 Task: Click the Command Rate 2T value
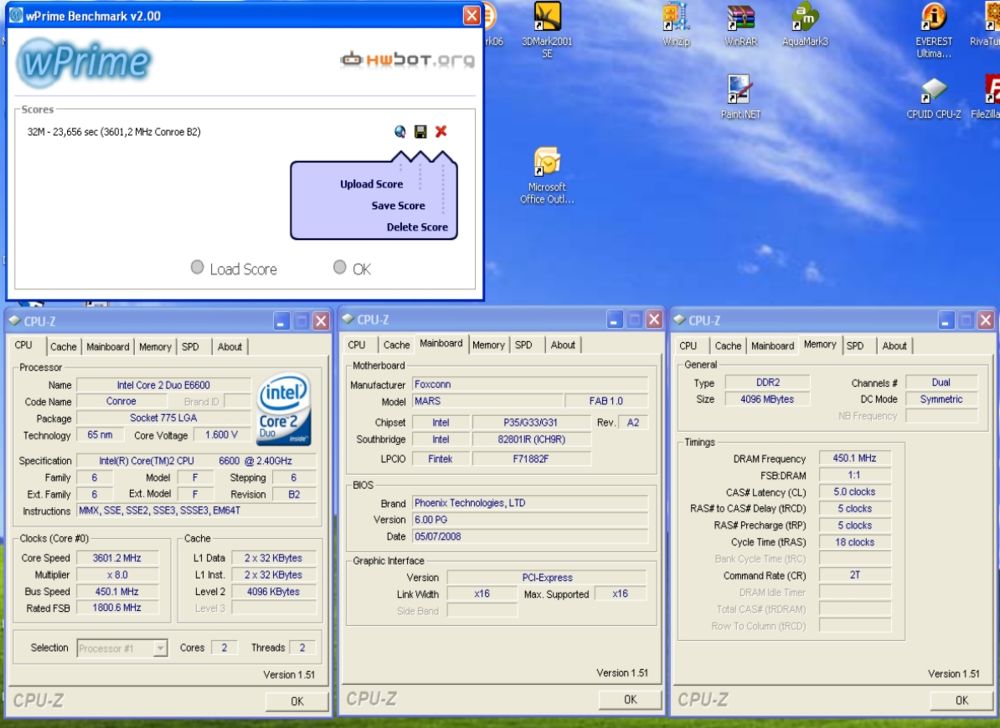click(855, 576)
